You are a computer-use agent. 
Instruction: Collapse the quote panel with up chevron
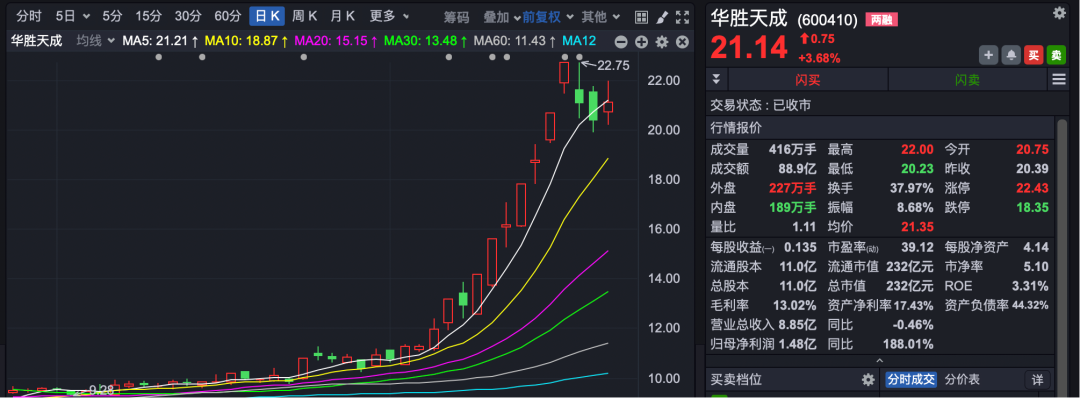[880, 361]
